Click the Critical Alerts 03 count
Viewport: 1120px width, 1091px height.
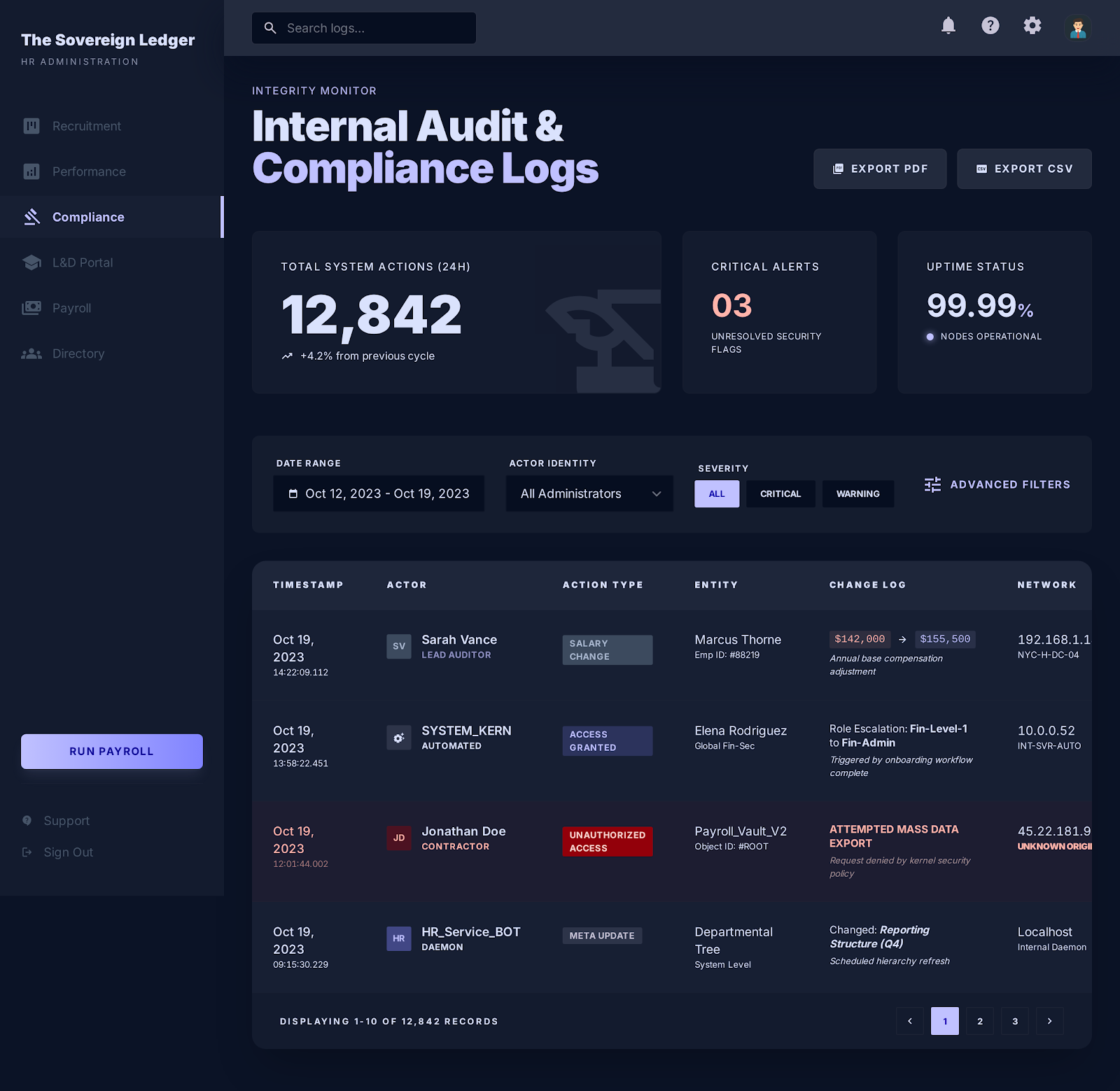coord(731,306)
